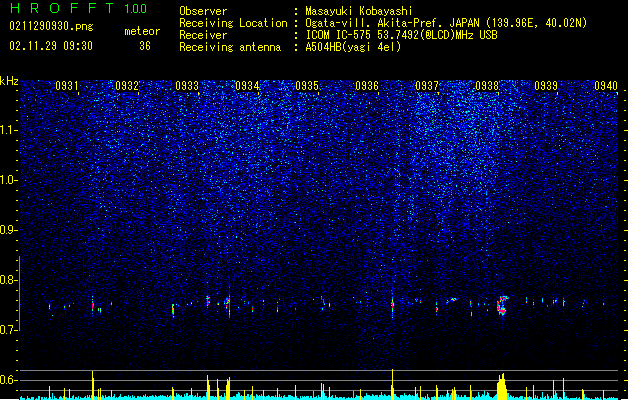Click the 0939 time marker
The height and width of the screenshot is (400, 629).
point(546,85)
